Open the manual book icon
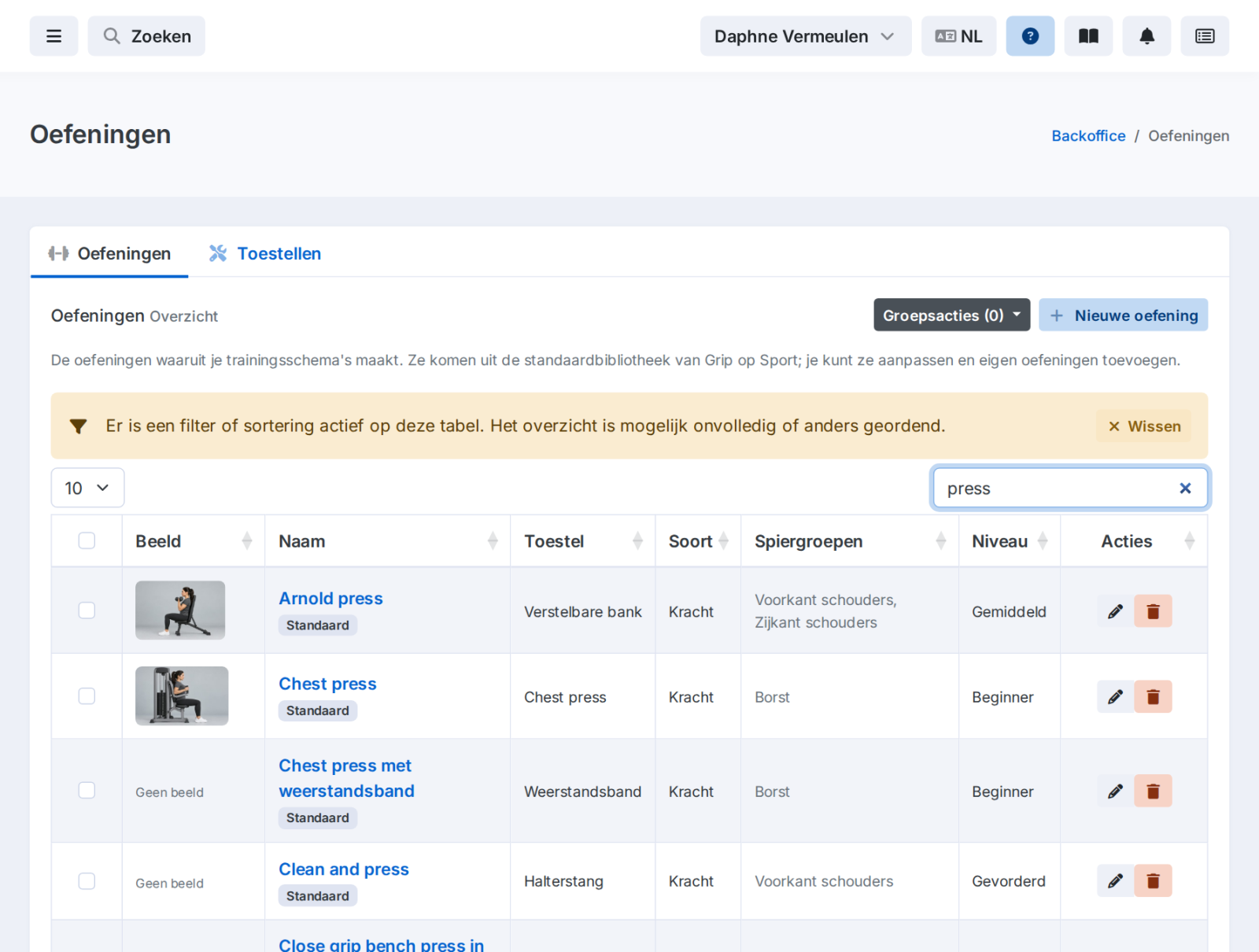 [1088, 36]
